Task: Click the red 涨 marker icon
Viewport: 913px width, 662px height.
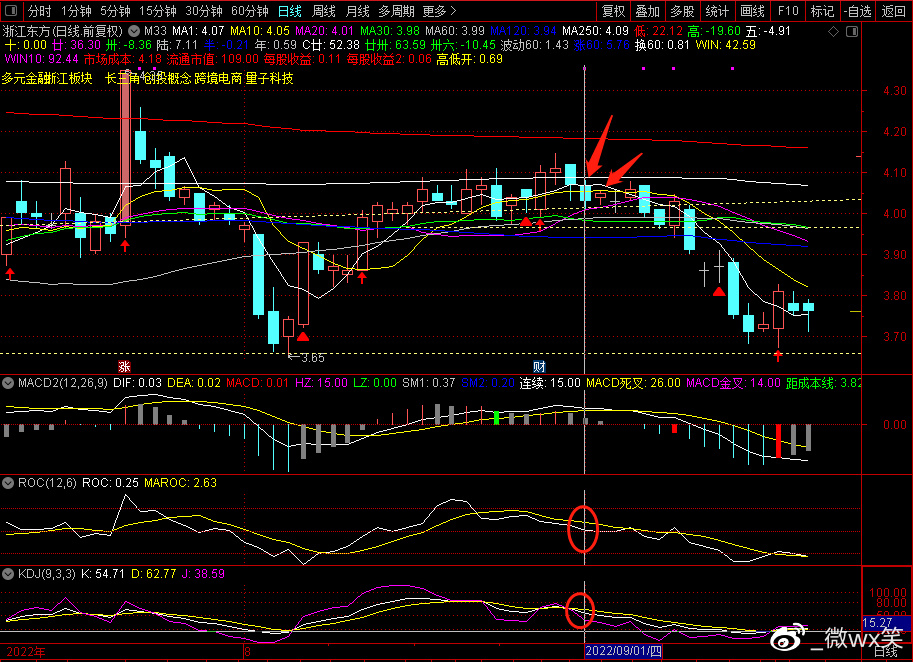Action: [x=125, y=366]
